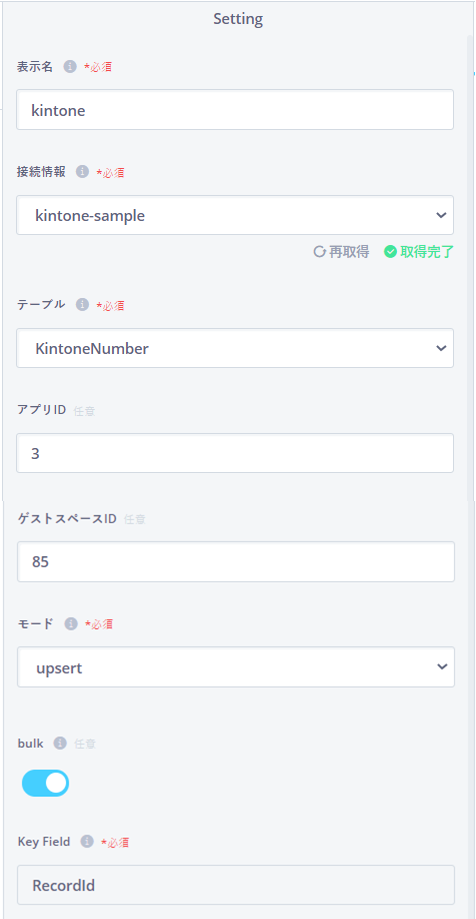Click info icon beside 接続情報 label
476x919 pixels.
83,172
